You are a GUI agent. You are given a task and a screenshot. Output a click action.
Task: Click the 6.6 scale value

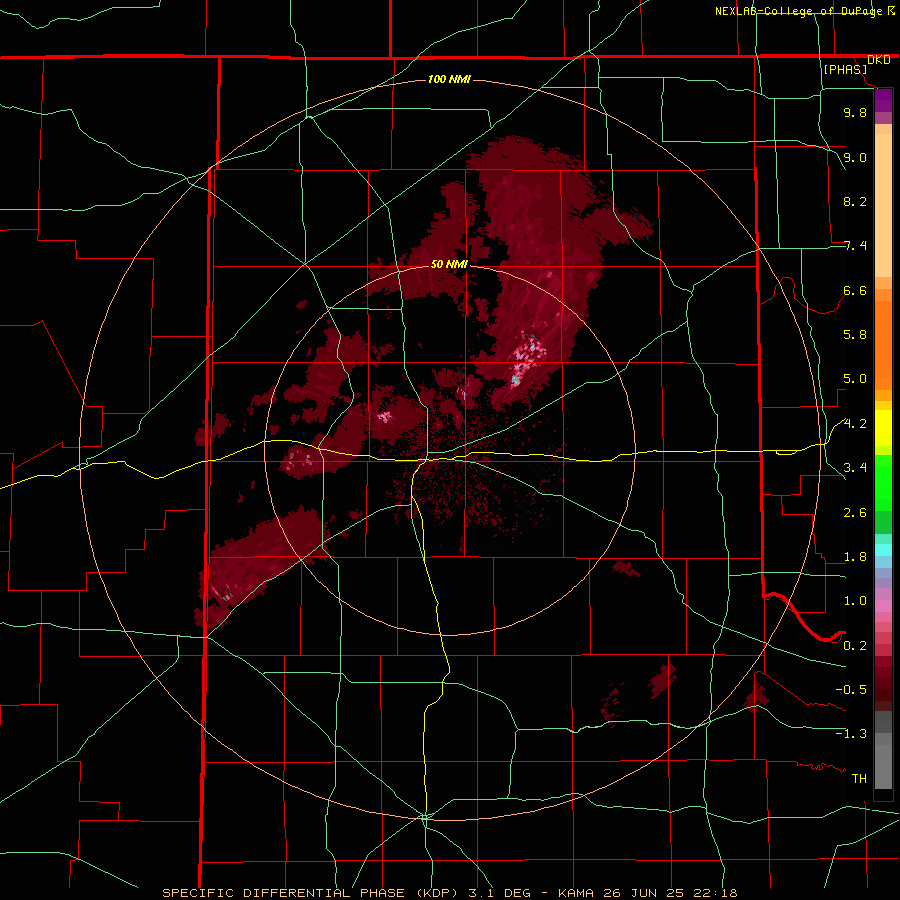[x=855, y=290]
